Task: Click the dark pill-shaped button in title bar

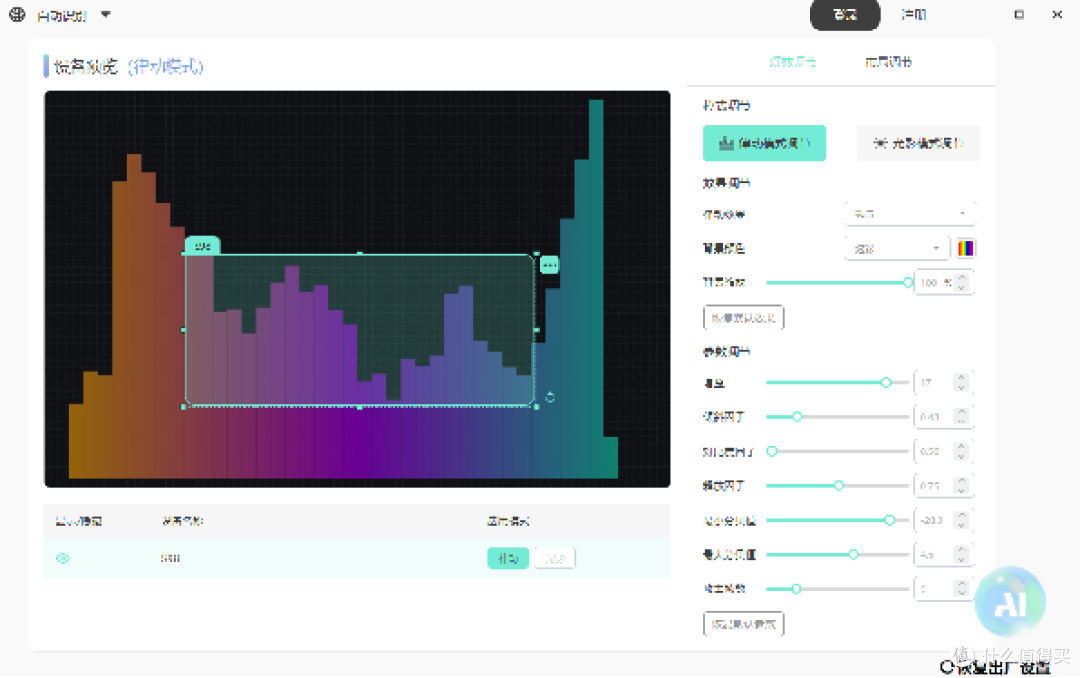Action: [844, 14]
